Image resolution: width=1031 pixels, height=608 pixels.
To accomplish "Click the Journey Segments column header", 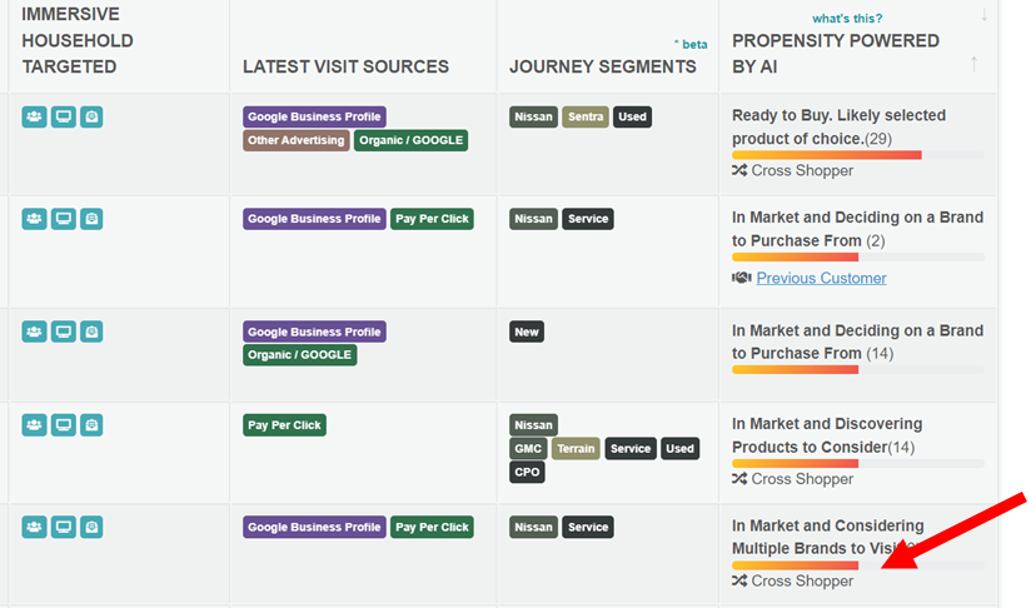I will point(603,67).
